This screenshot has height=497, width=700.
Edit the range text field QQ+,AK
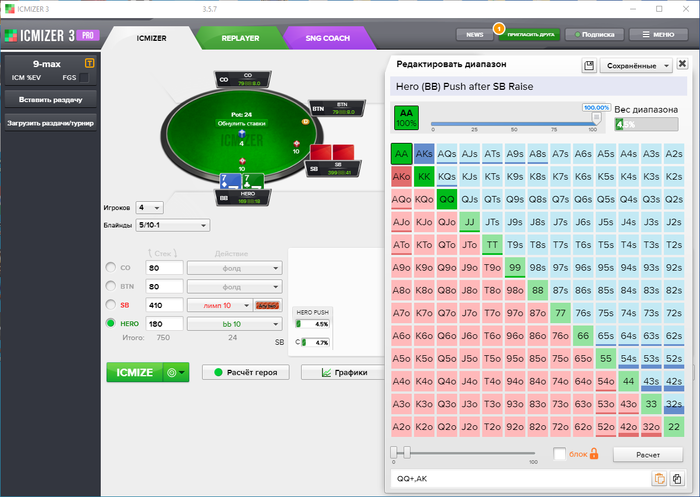(x=520, y=479)
